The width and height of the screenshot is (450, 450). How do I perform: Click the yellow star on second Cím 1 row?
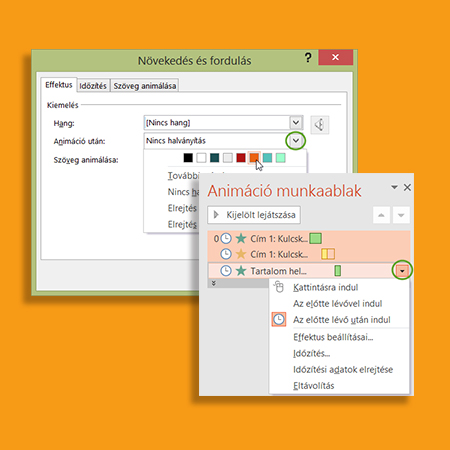pyautogui.click(x=241, y=254)
